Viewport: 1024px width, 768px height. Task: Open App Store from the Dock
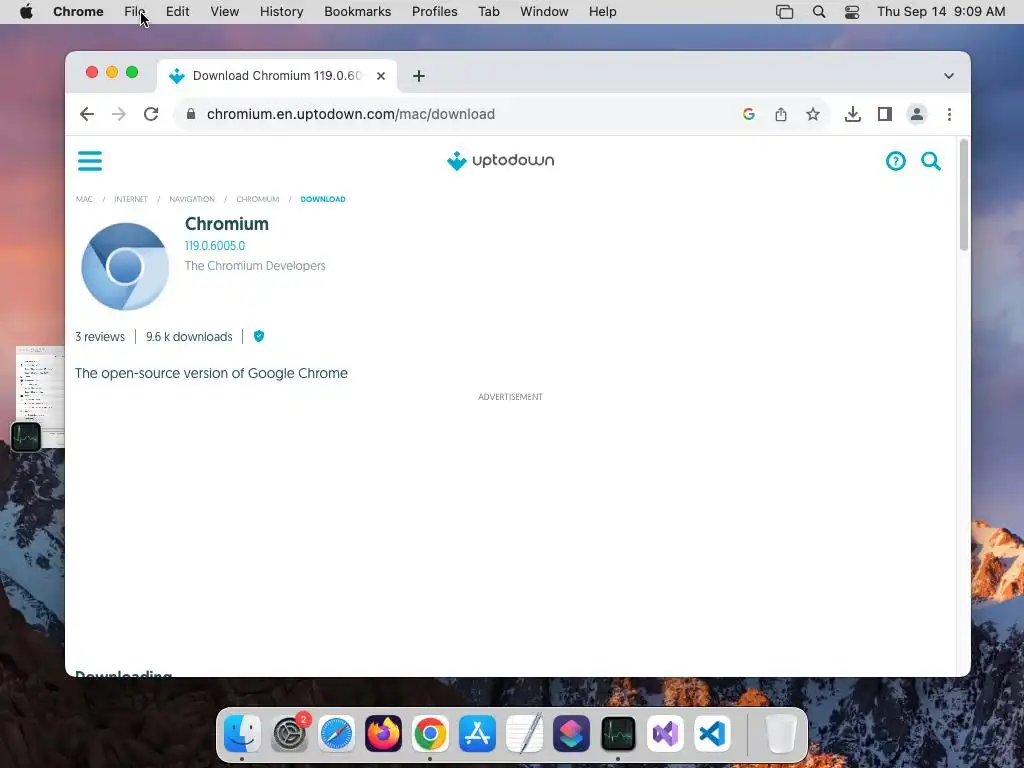(x=477, y=733)
